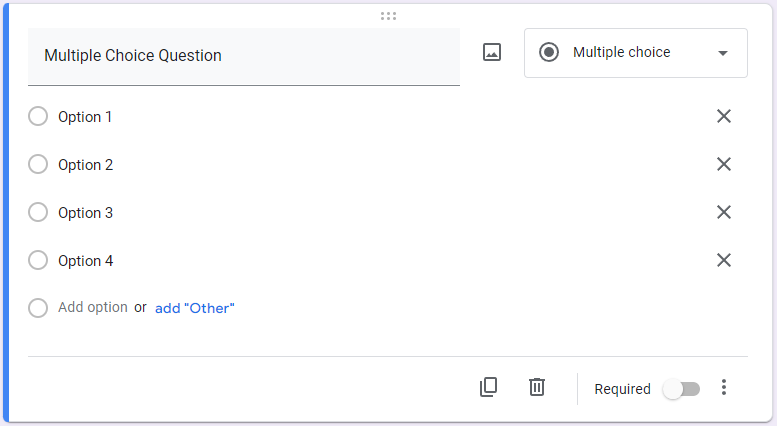Click the Add option text

(x=93, y=308)
